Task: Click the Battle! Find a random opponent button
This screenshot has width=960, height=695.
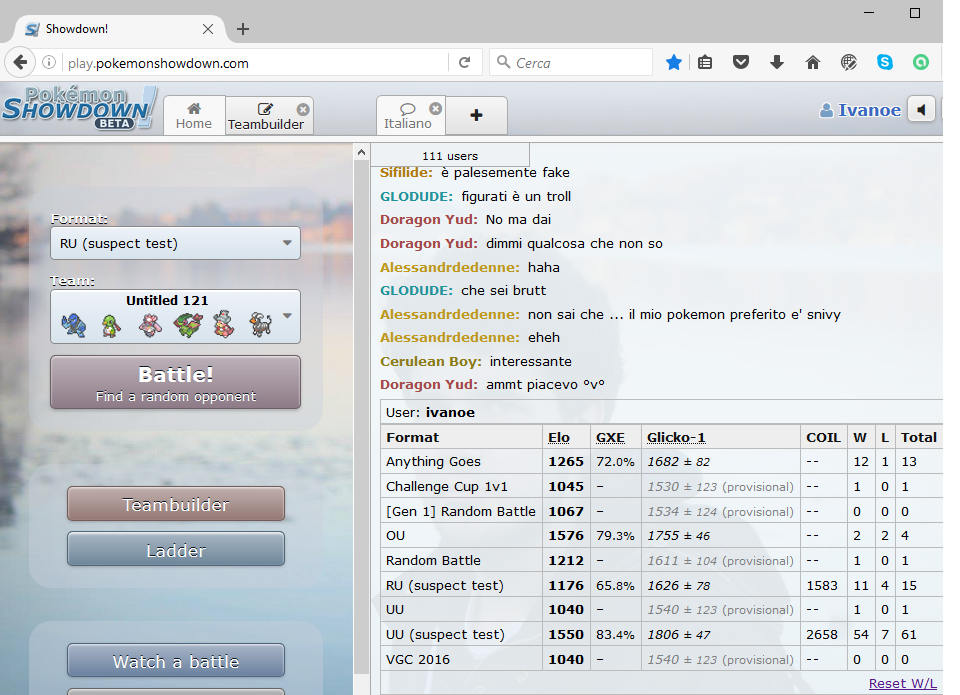Action: [176, 382]
